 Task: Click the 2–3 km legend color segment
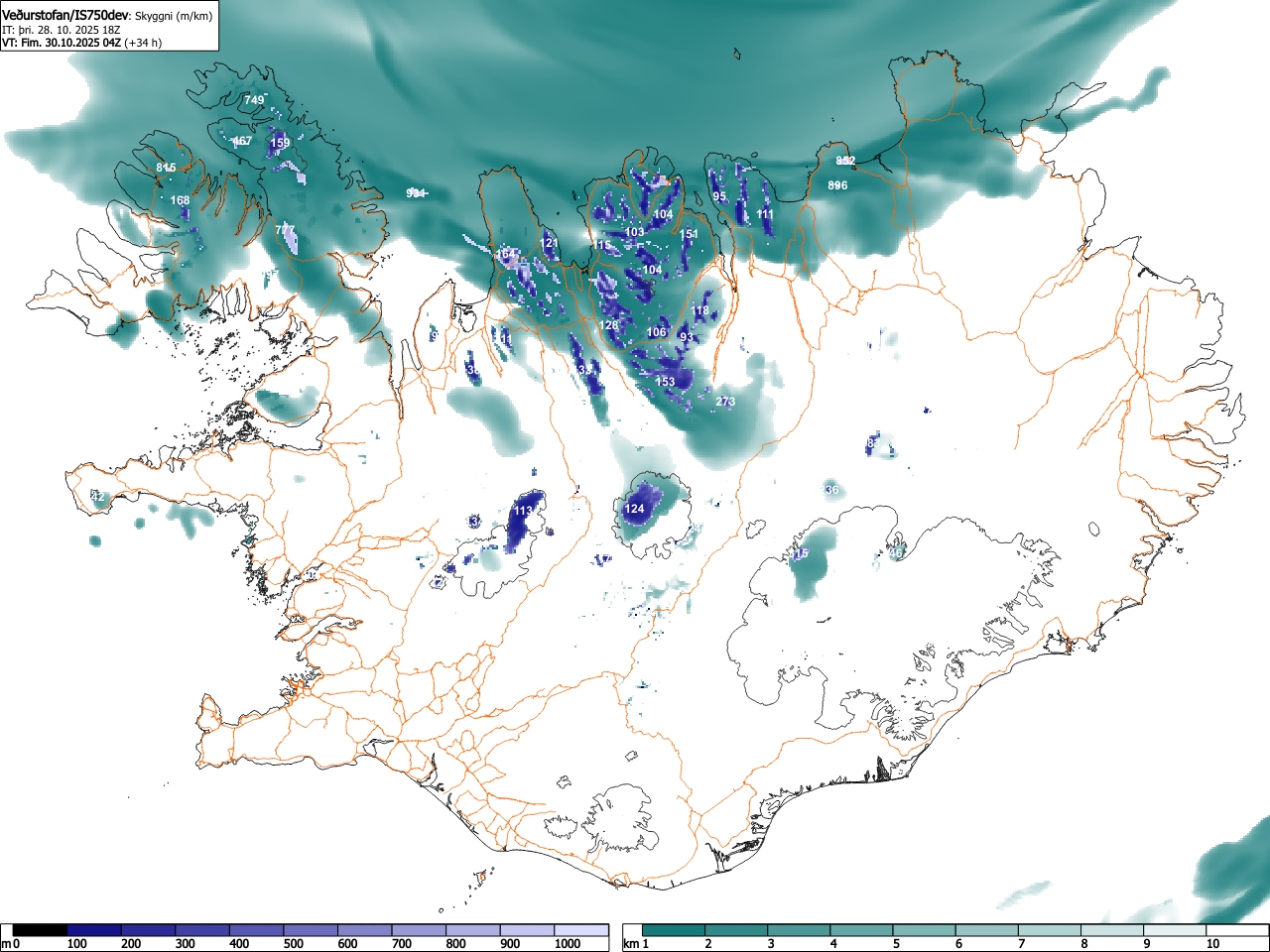coord(736,930)
